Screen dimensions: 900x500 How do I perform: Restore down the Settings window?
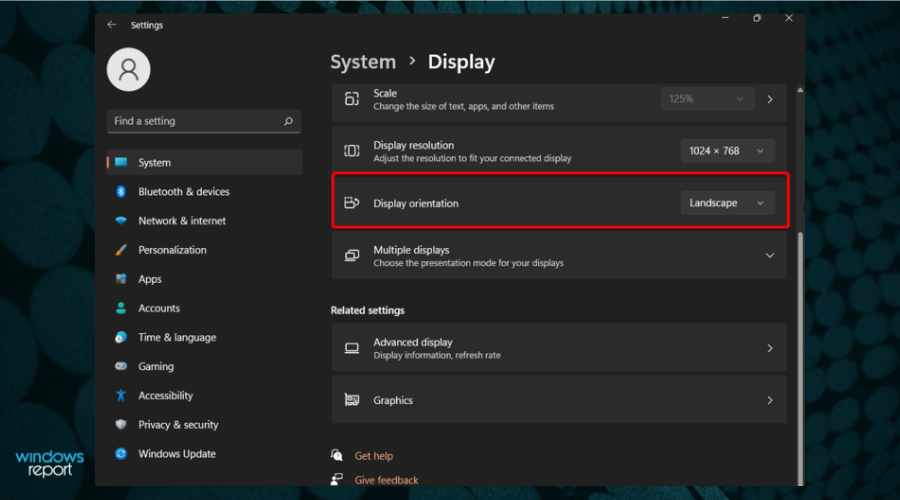[757, 18]
